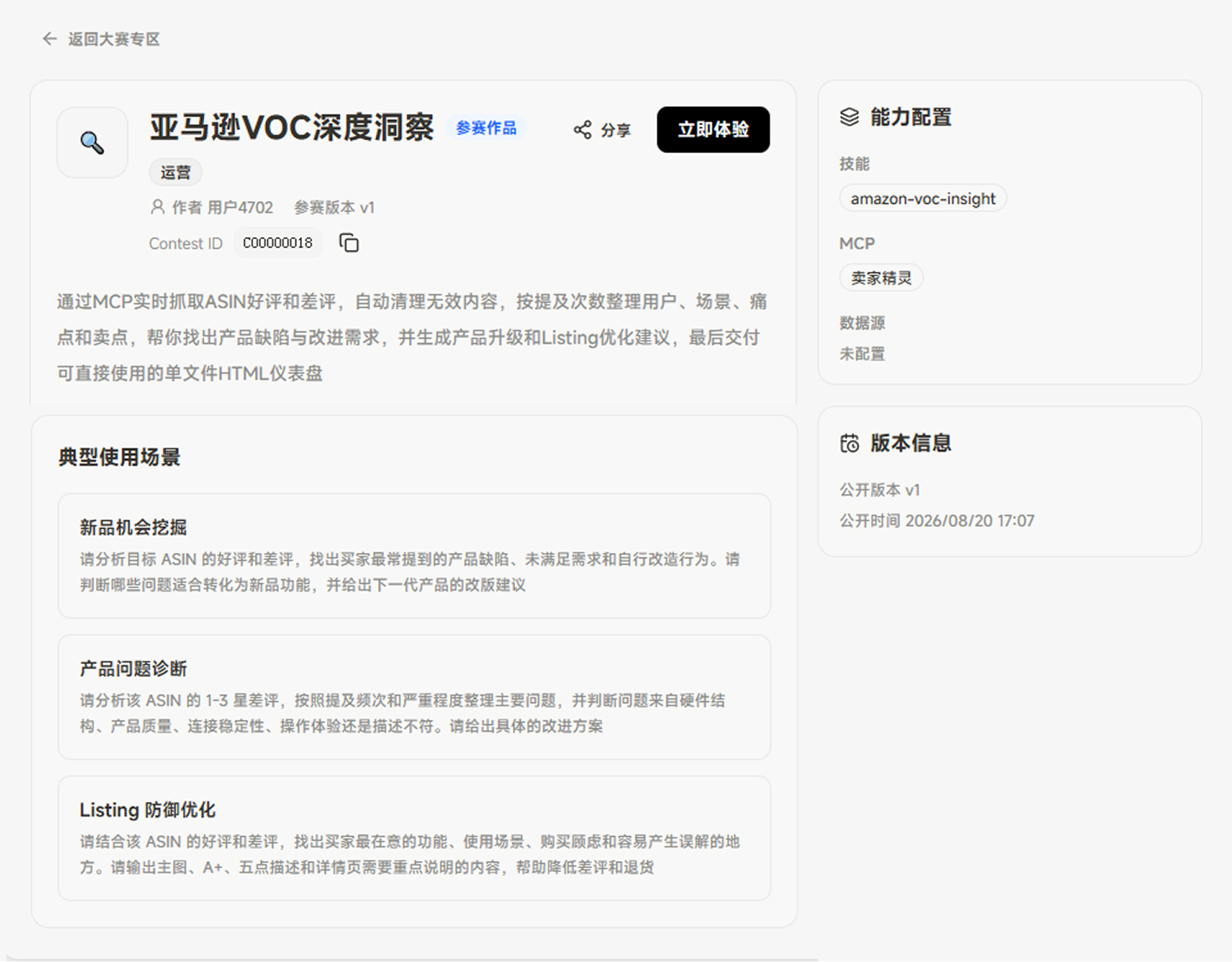Return via 返回大赛专区 link
The image size is (1232, 962).
tap(114, 39)
